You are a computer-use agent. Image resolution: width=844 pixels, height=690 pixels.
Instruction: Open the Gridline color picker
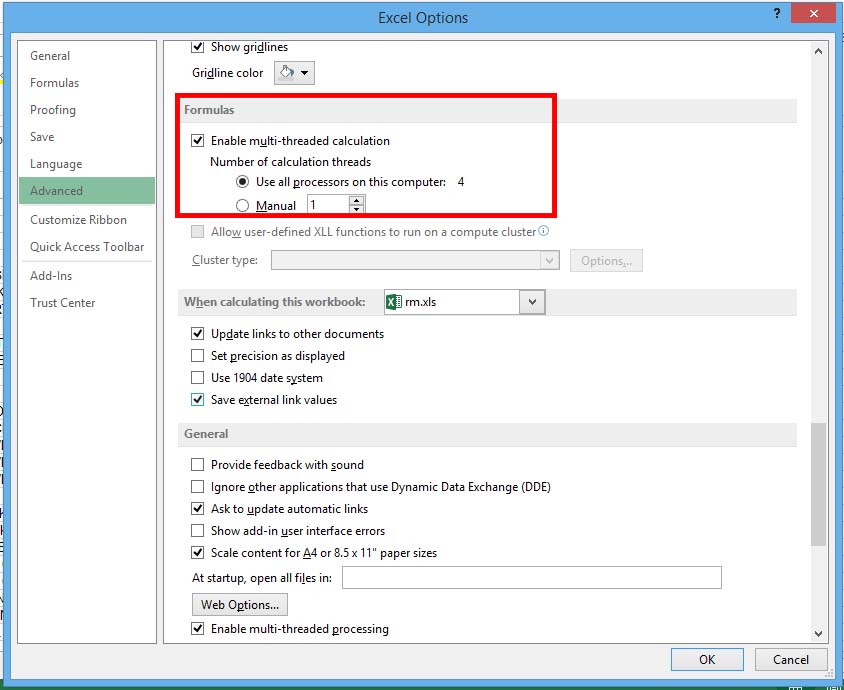click(288, 72)
